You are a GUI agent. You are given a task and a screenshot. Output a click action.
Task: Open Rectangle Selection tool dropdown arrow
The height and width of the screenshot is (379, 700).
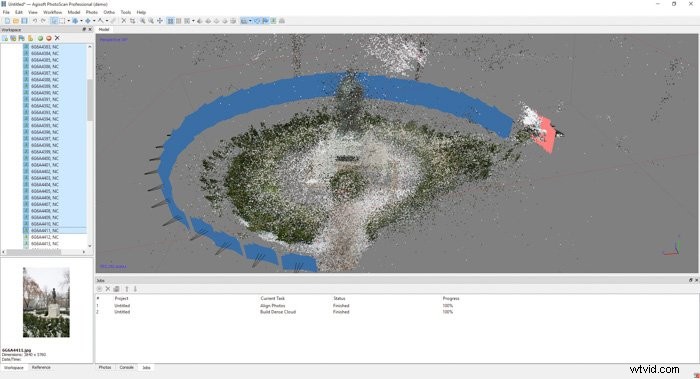pyautogui.click(x=68, y=21)
